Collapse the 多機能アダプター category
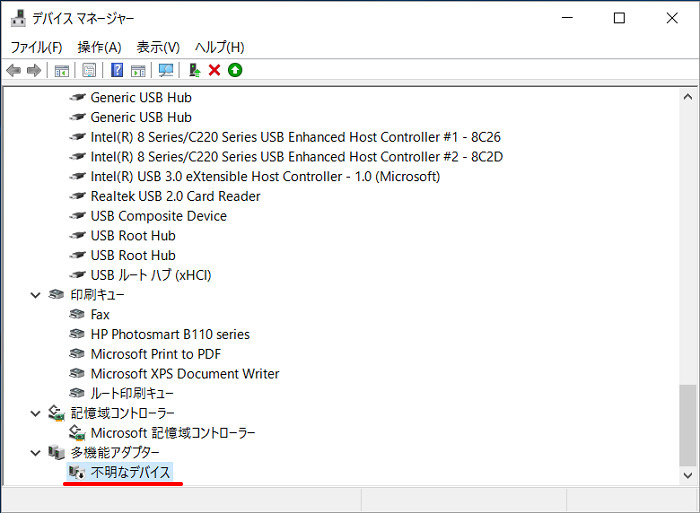The image size is (700, 513). (35, 453)
